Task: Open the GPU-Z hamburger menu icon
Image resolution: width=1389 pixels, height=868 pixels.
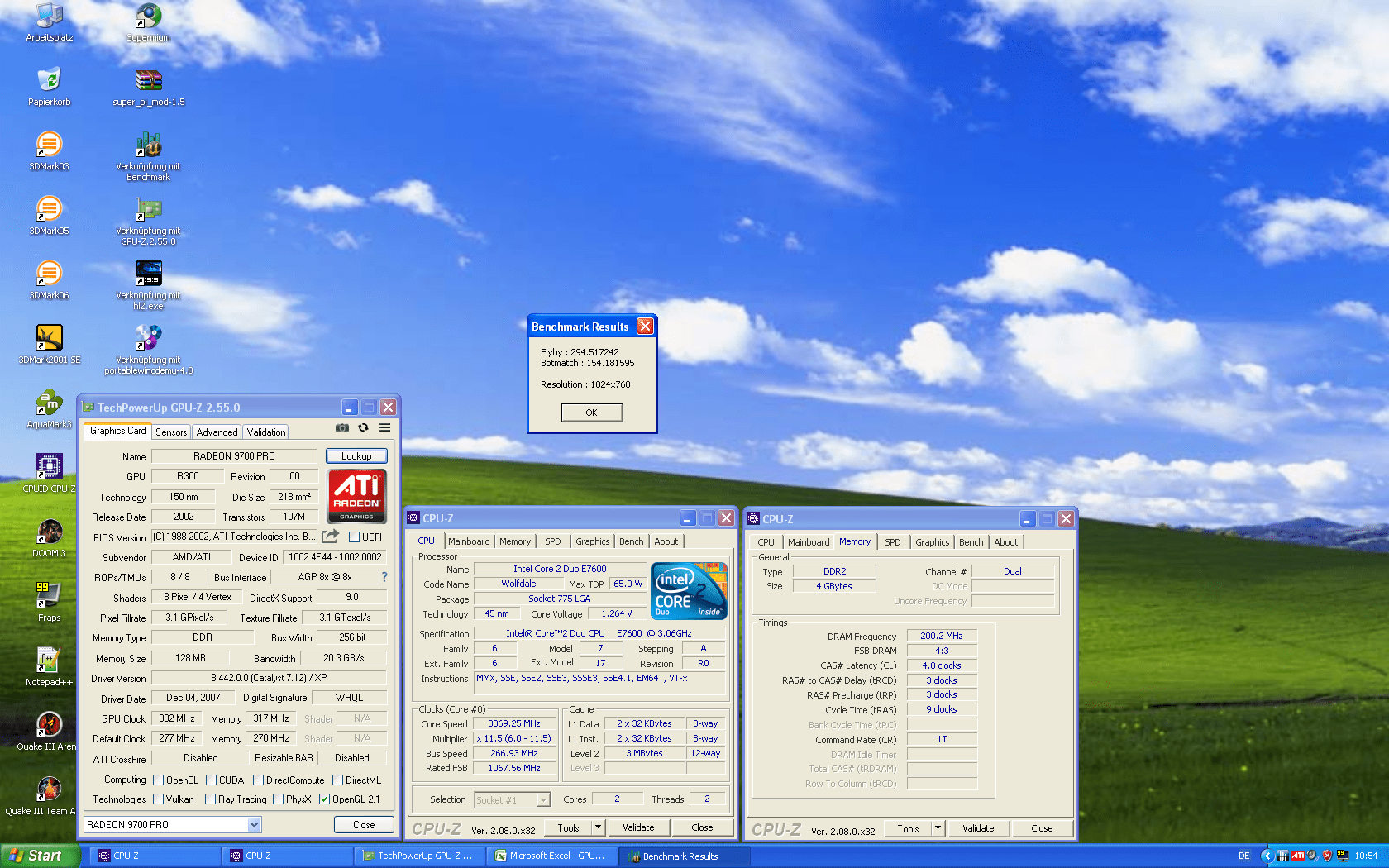Action: coord(385,427)
